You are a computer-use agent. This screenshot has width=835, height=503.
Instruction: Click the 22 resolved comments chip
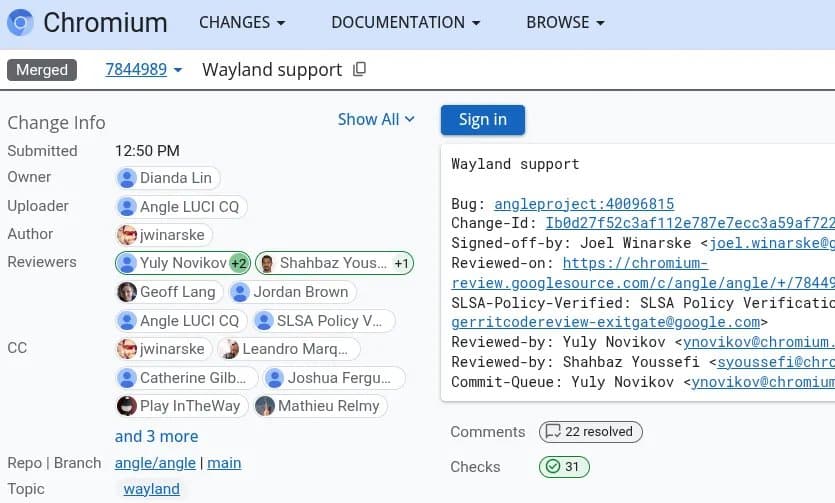591,432
